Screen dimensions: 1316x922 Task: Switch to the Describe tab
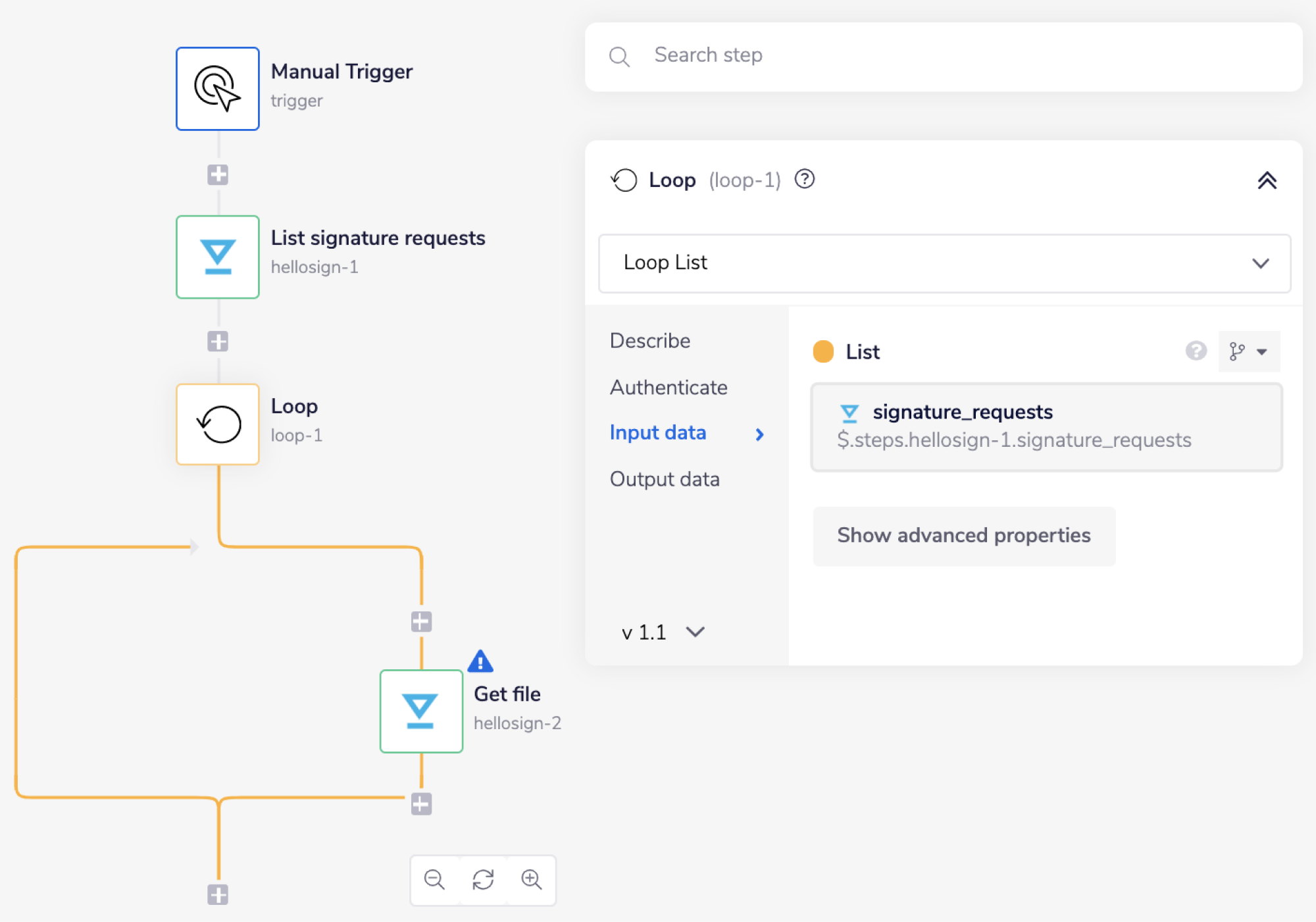(650, 341)
